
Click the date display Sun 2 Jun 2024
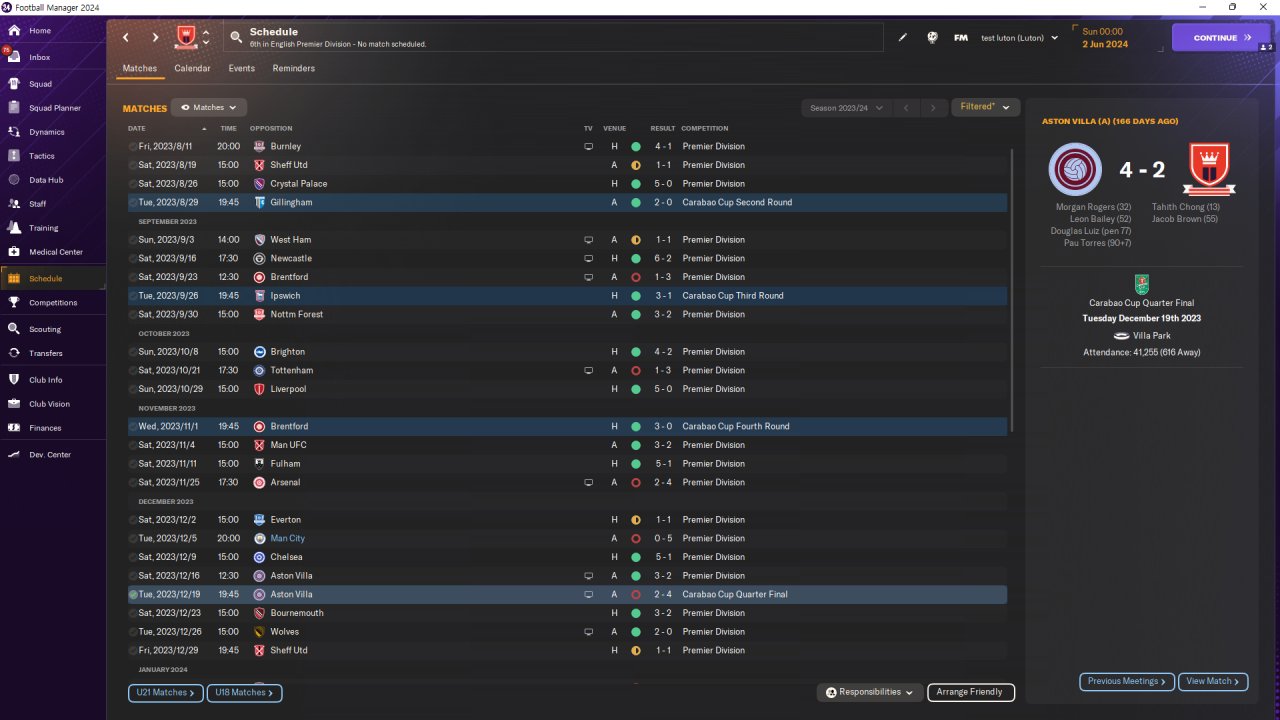1104,38
